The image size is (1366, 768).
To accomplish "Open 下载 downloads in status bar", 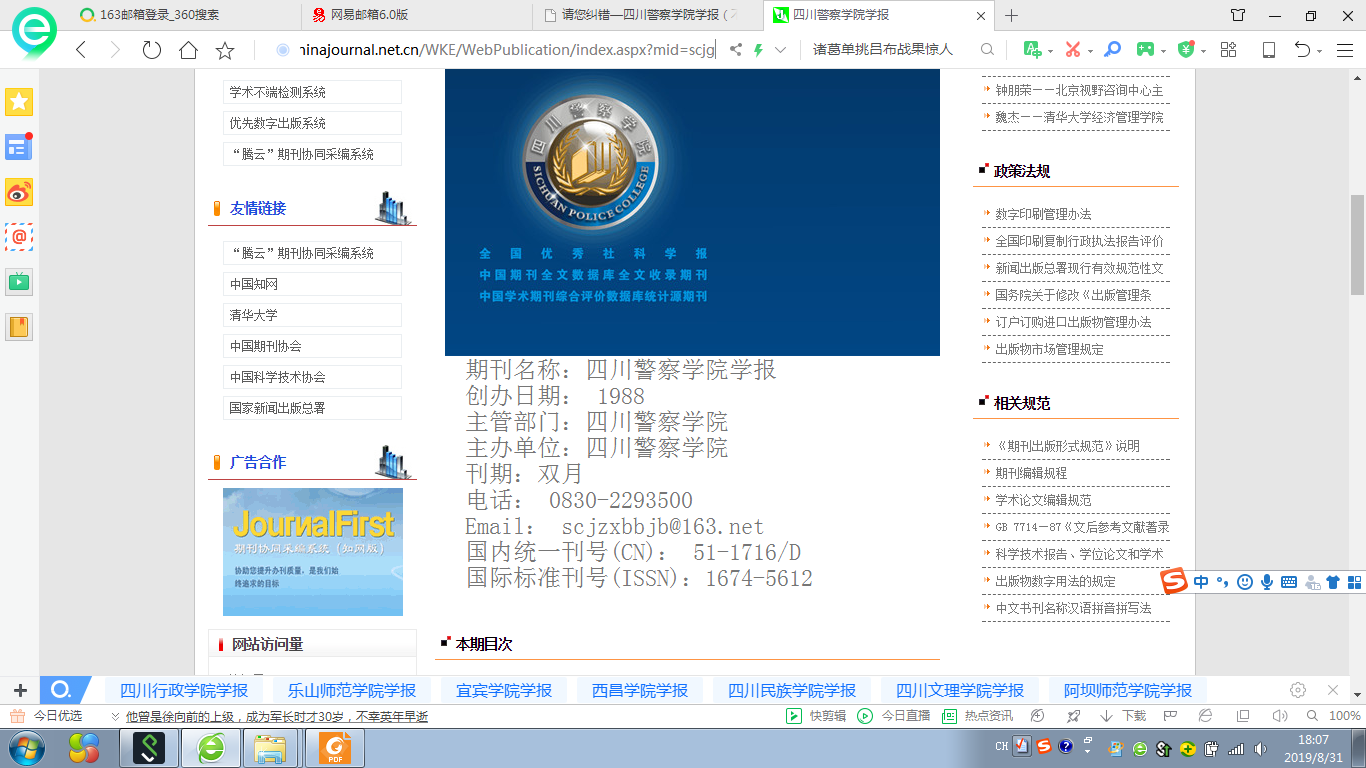I will point(1123,716).
